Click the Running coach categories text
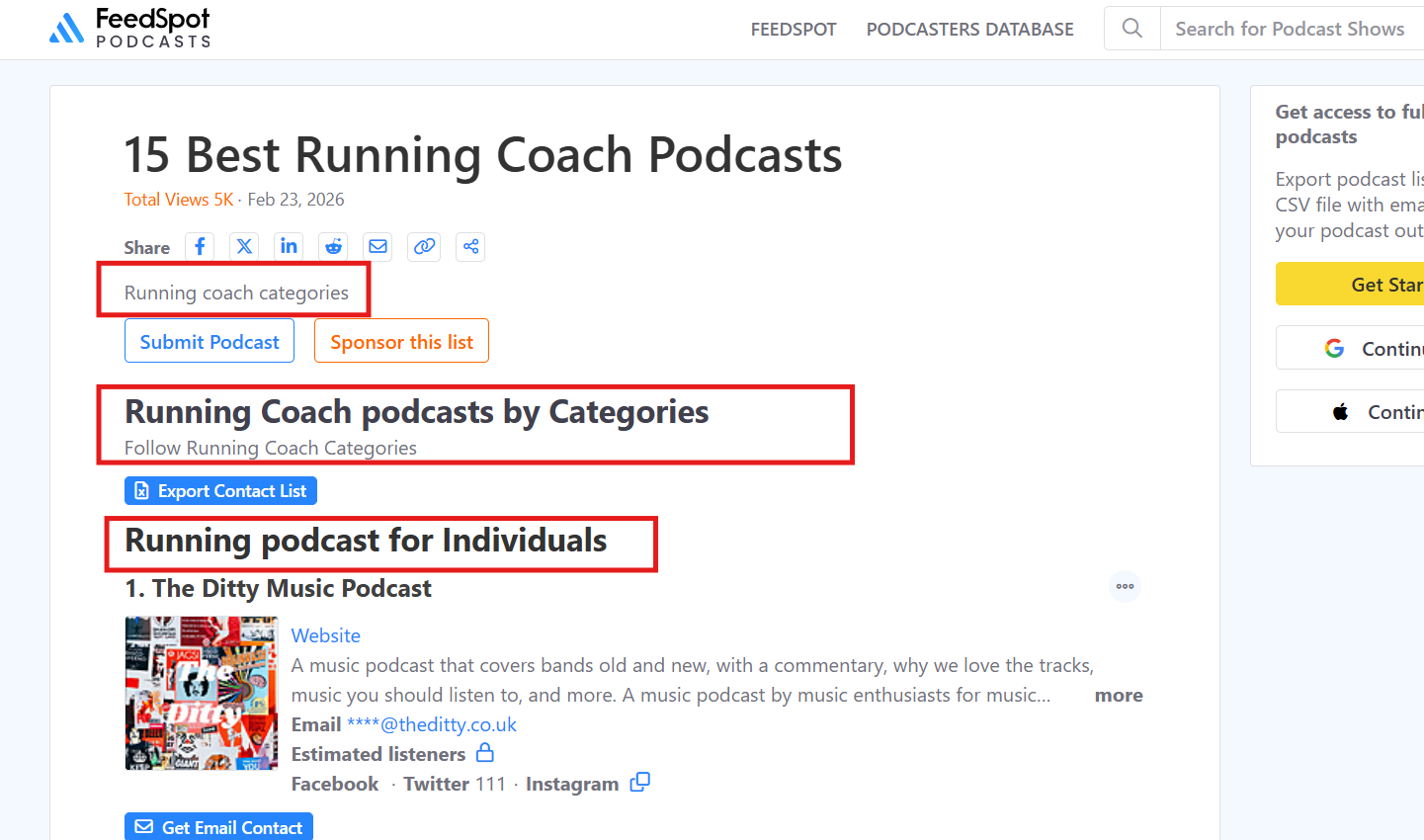Image resolution: width=1424 pixels, height=840 pixels. [236, 293]
